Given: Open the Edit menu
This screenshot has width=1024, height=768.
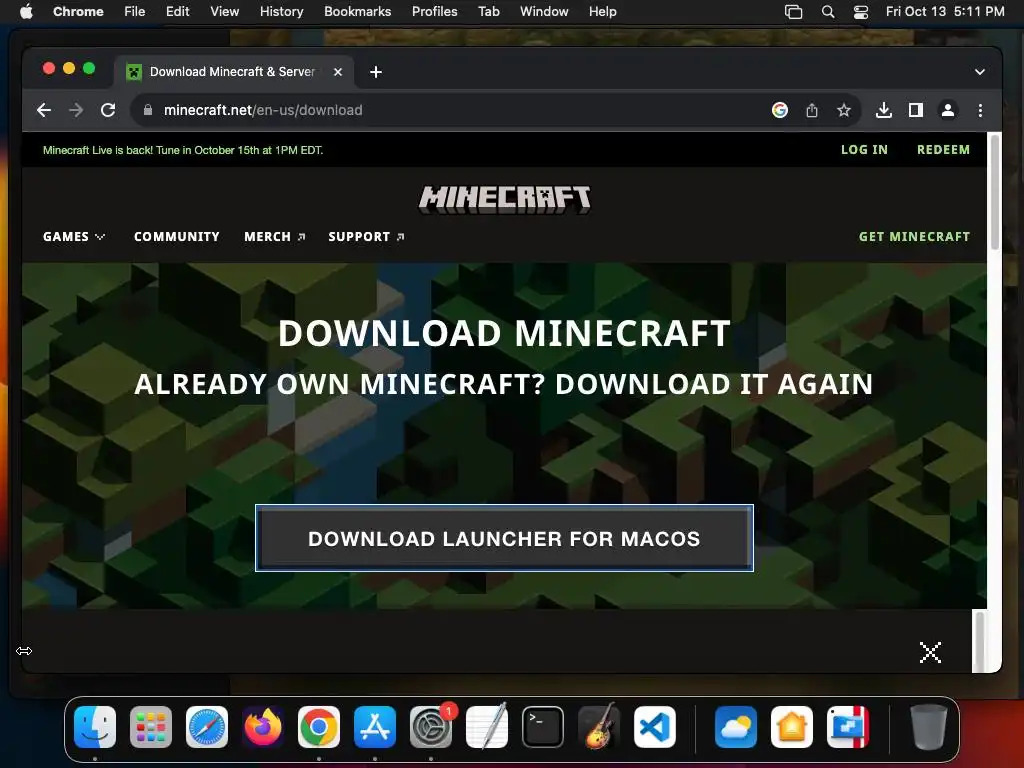Looking at the screenshot, I should coord(178,12).
